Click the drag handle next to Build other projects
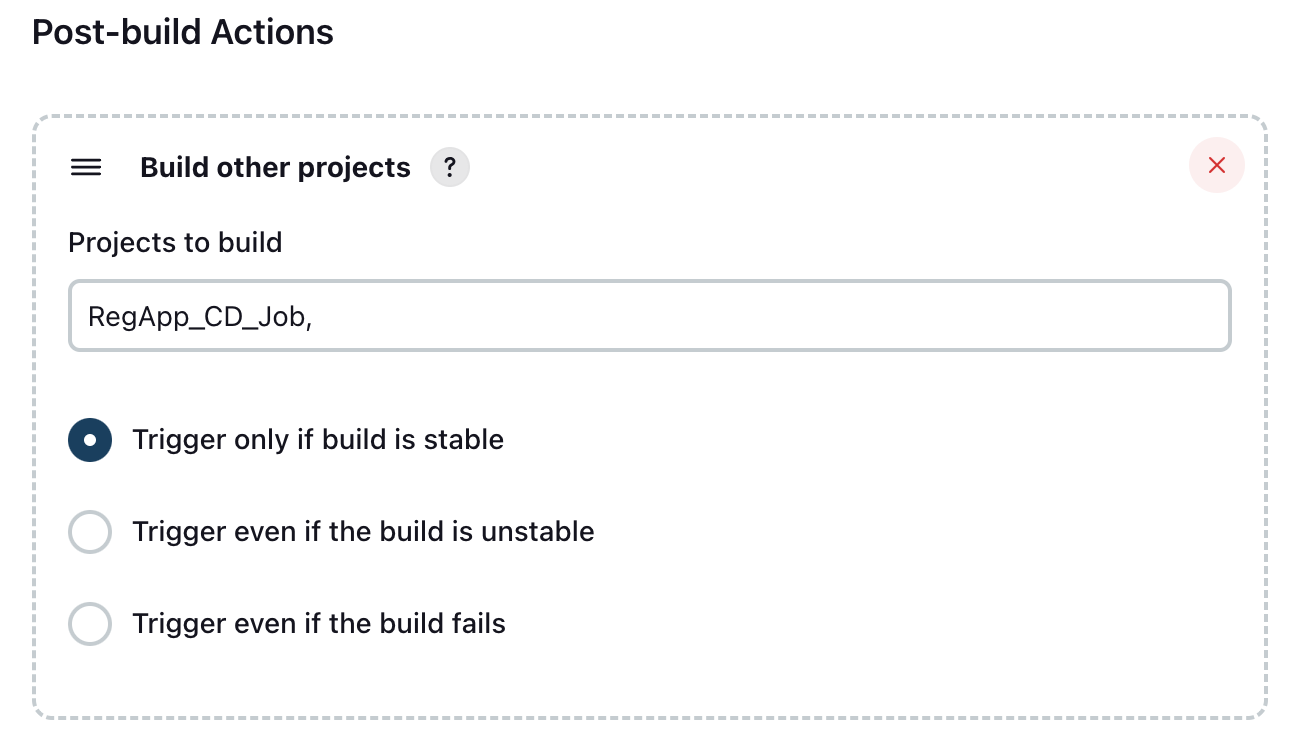The image size is (1294, 736). pyautogui.click(x=86, y=167)
